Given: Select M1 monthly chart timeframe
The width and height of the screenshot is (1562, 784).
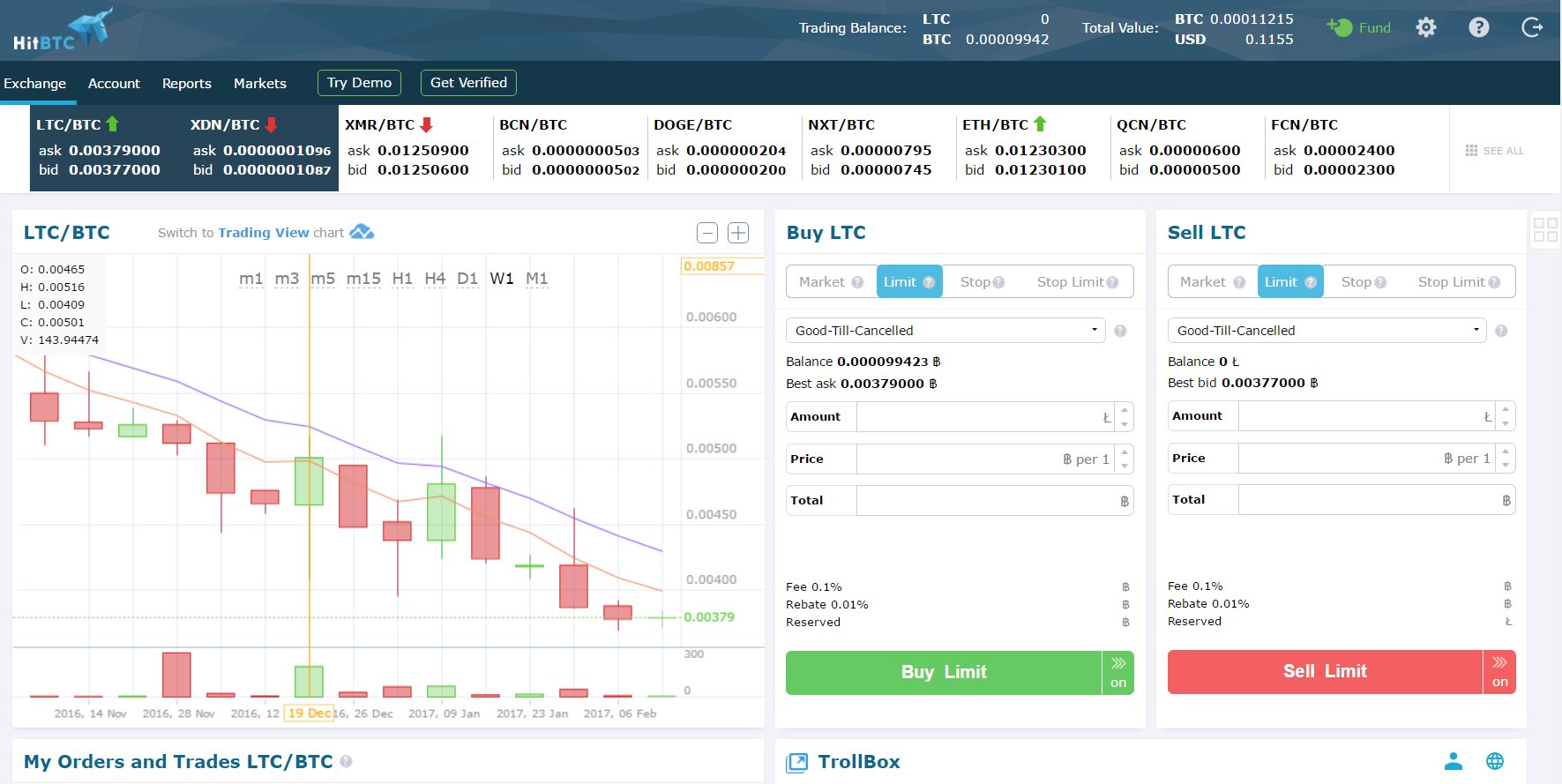Looking at the screenshot, I should coord(537,279).
